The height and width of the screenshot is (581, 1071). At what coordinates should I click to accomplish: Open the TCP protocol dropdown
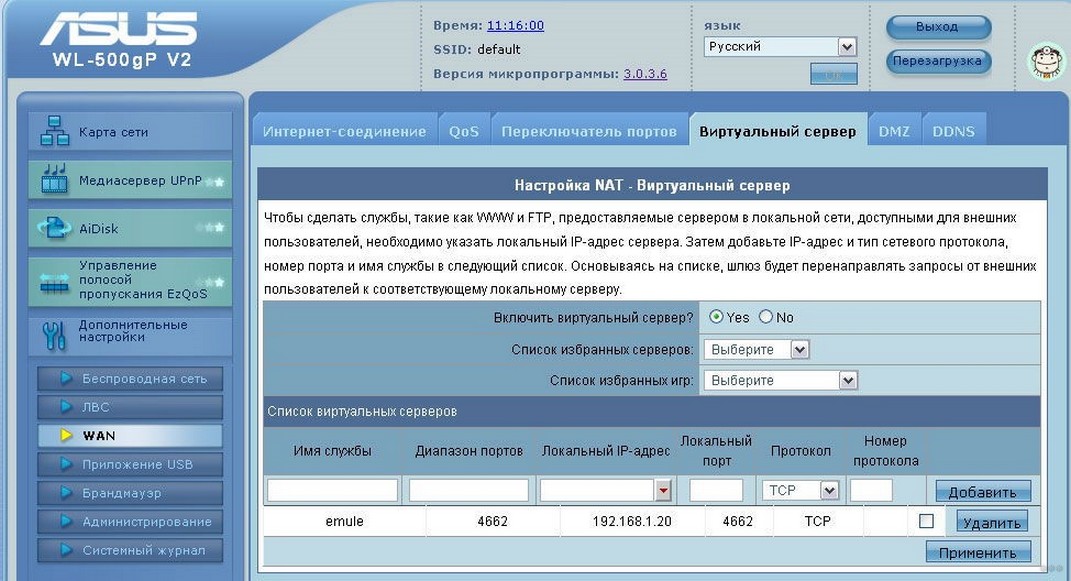point(800,490)
